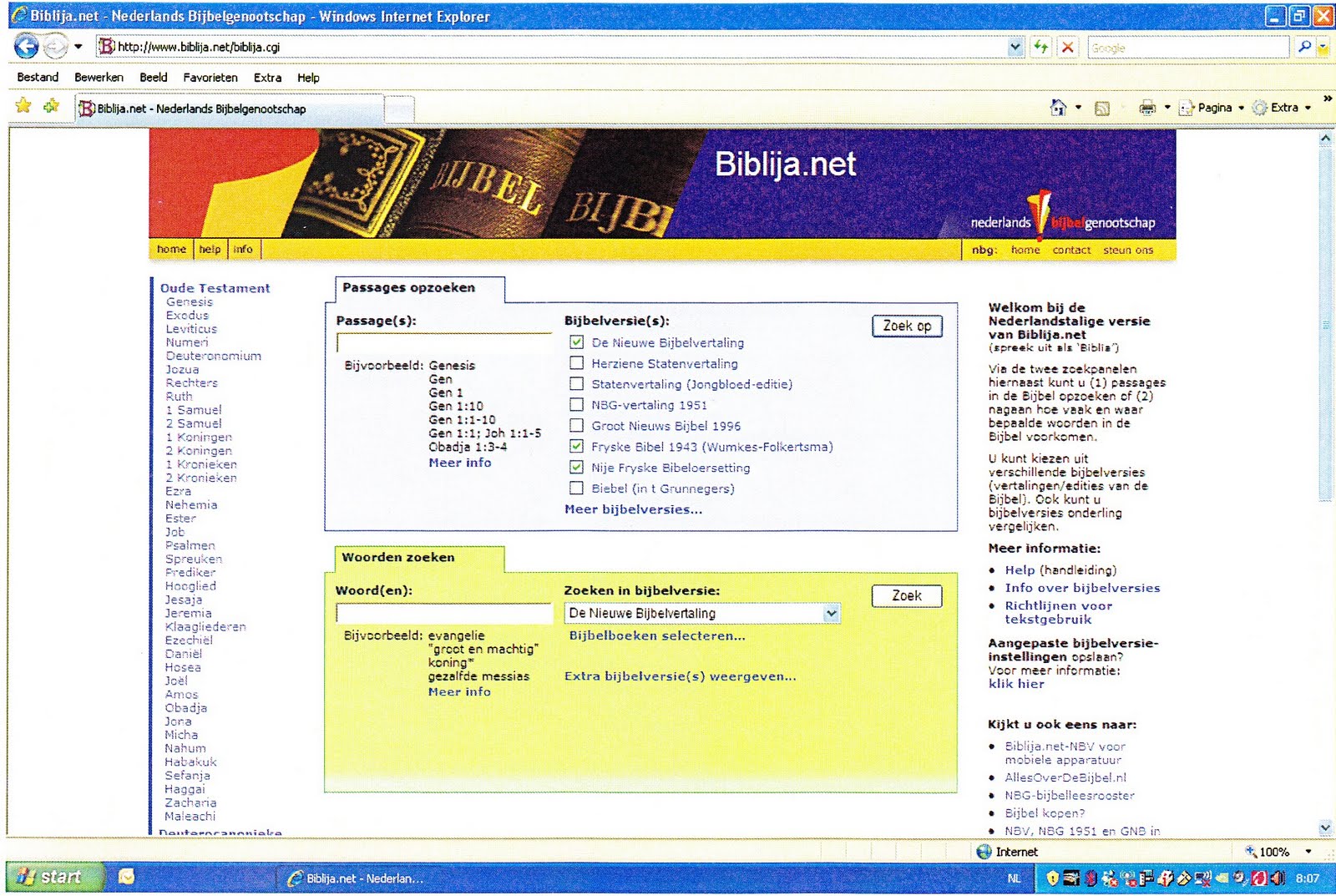This screenshot has width=1336, height=896.
Task: Click the Zoek button in Woorden zoeken
Action: 907,596
